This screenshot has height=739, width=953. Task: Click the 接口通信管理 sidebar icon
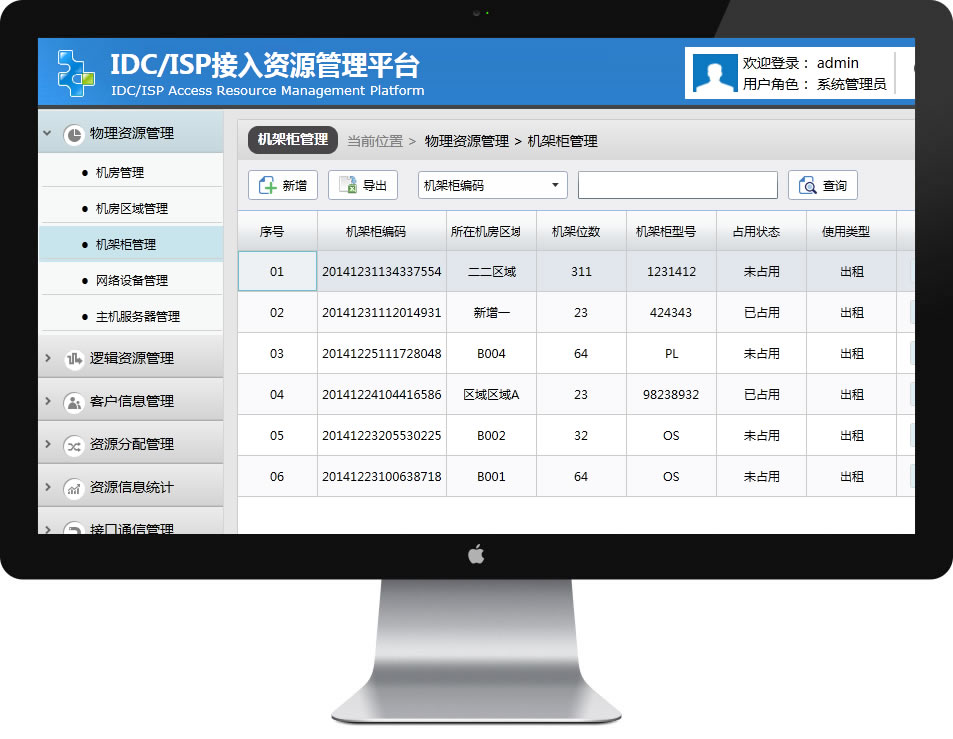click(73, 528)
